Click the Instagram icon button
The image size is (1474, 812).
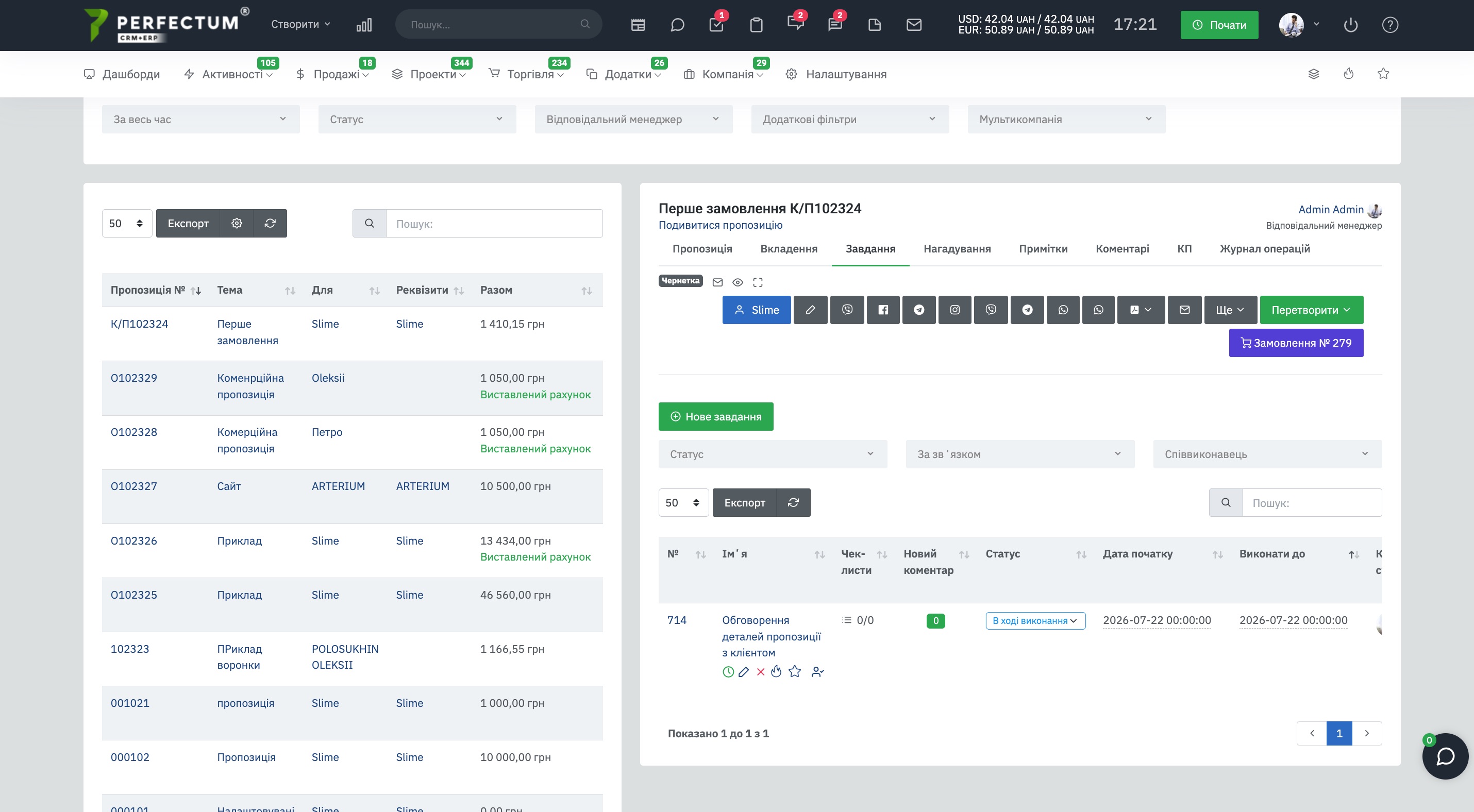coord(954,310)
